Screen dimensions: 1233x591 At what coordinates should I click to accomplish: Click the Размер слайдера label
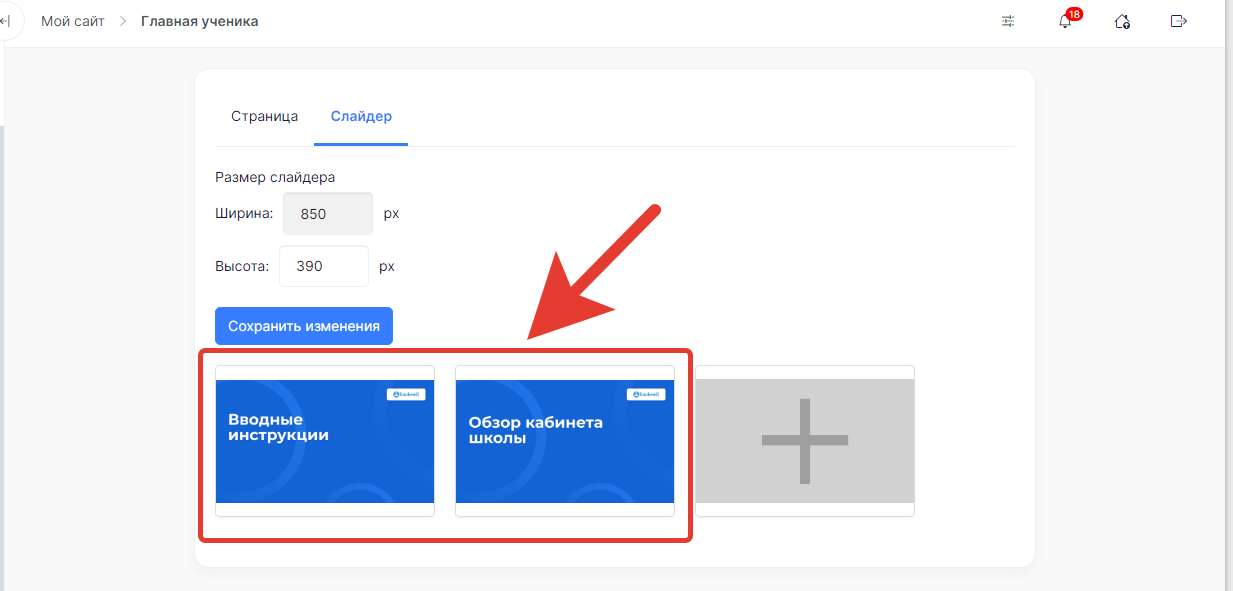275,177
